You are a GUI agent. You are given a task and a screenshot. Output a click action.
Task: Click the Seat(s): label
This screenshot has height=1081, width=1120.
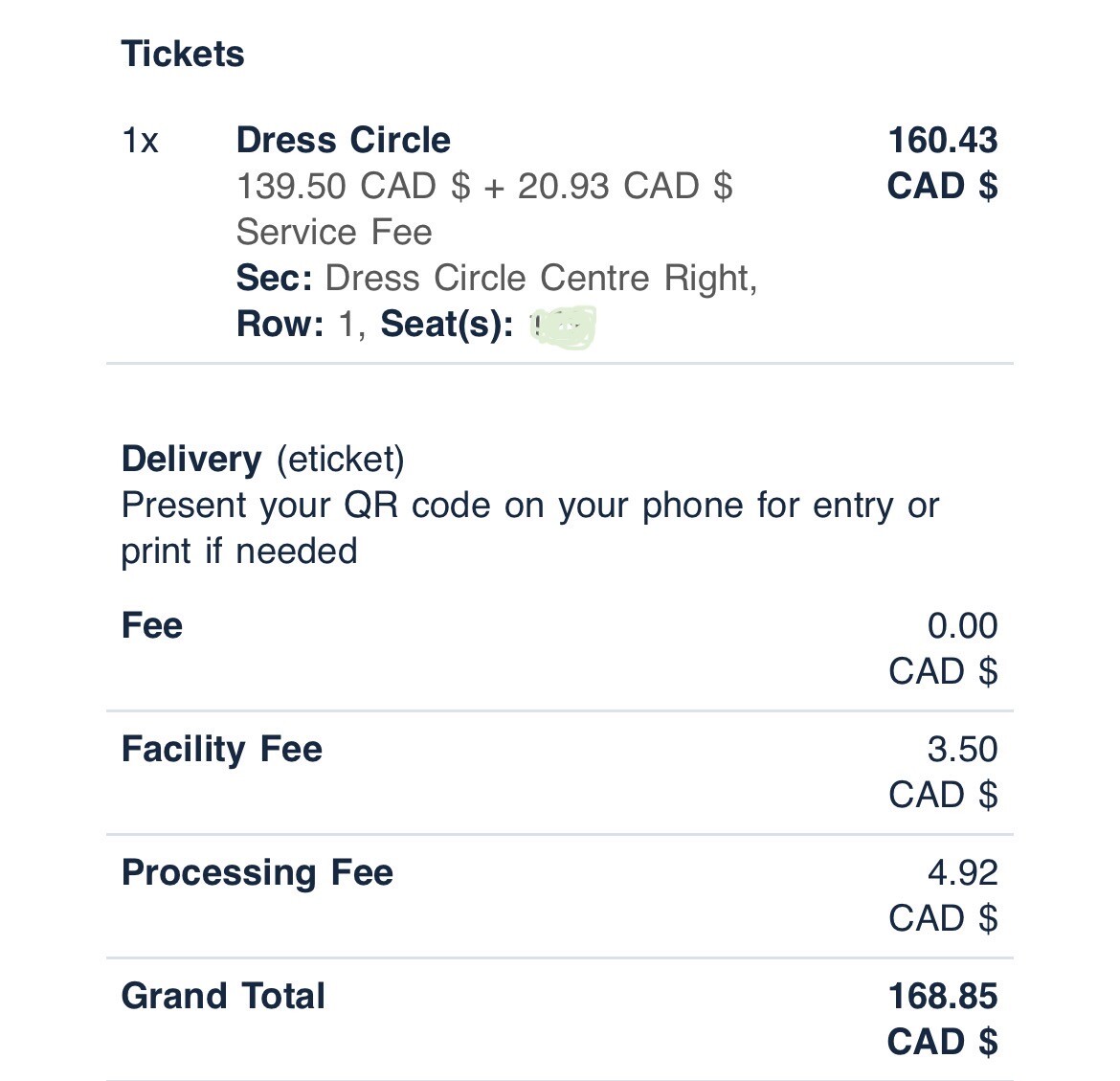tap(446, 325)
